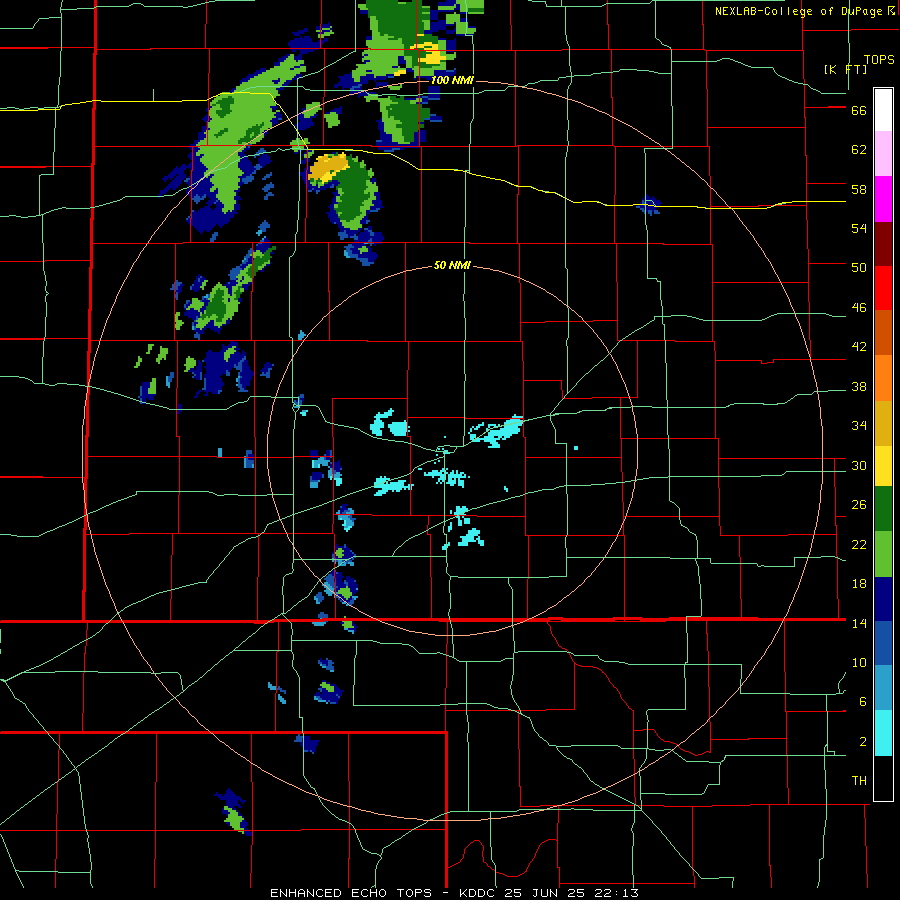The width and height of the screenshot is (900, 900).
Task: Click the 14 value on tops scale
Action: 859,623
